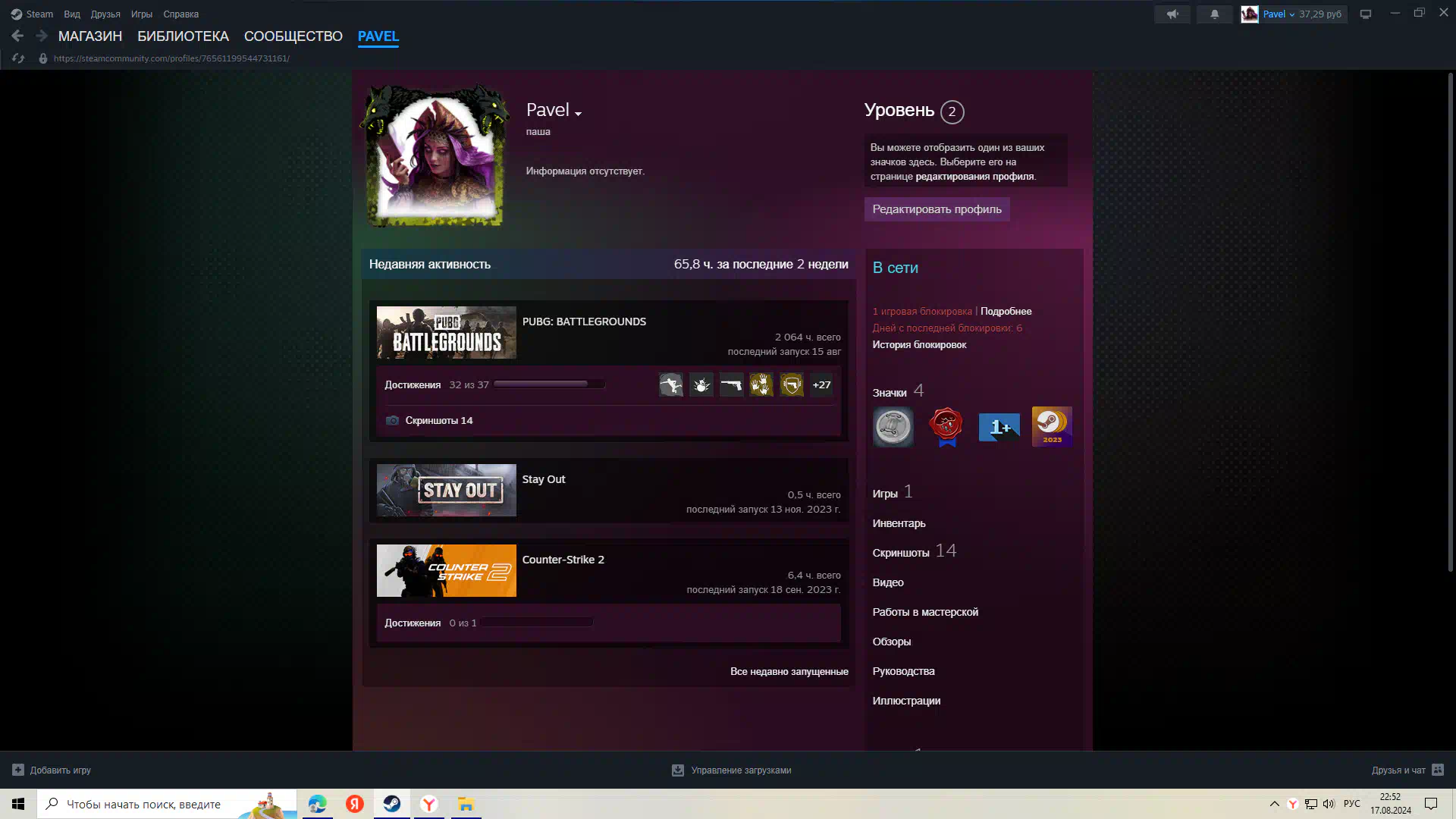Open Работы в мастерской link
This screenshot has width=1456, height=819.
click(925, 612)
